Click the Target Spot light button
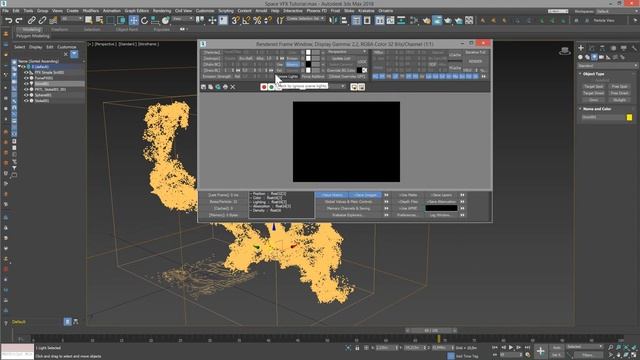 click(x=593, y=87)
